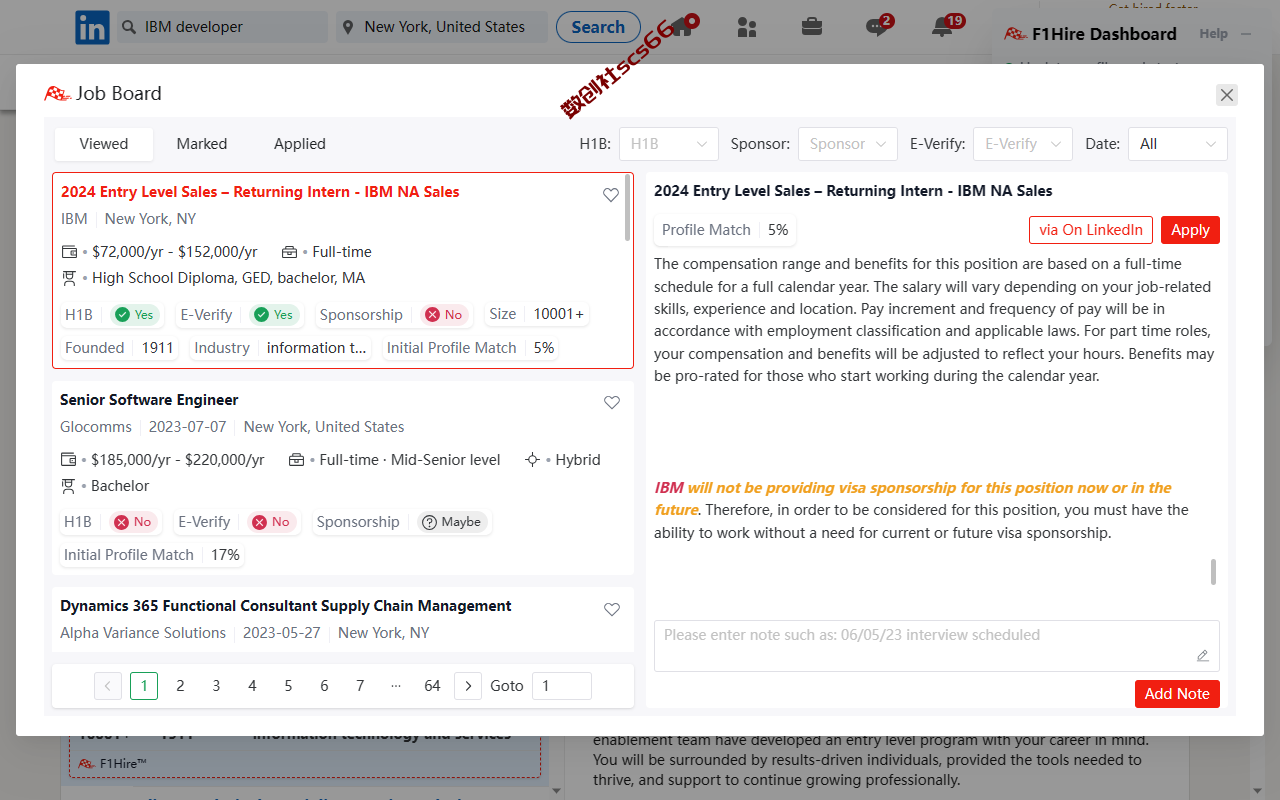Close the Job Board dialog
The height and width of the screenshot is (800, 1280).
coord(1227,95)
